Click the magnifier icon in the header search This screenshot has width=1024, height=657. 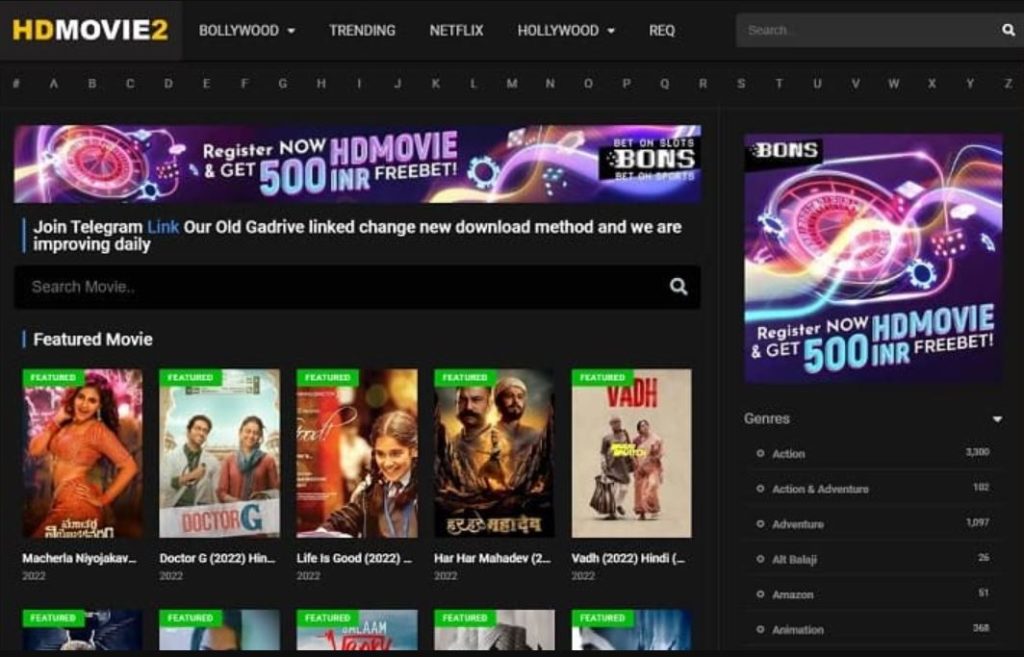1008,30
